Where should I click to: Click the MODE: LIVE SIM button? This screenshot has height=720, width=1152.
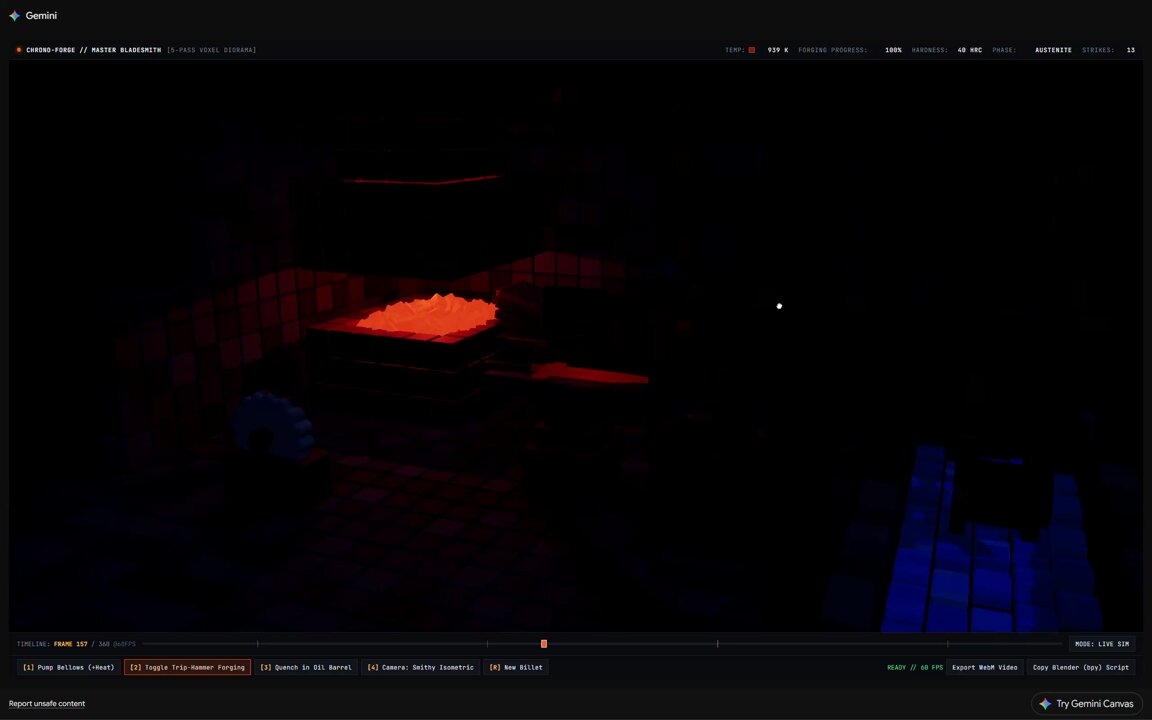point(1101,644)
